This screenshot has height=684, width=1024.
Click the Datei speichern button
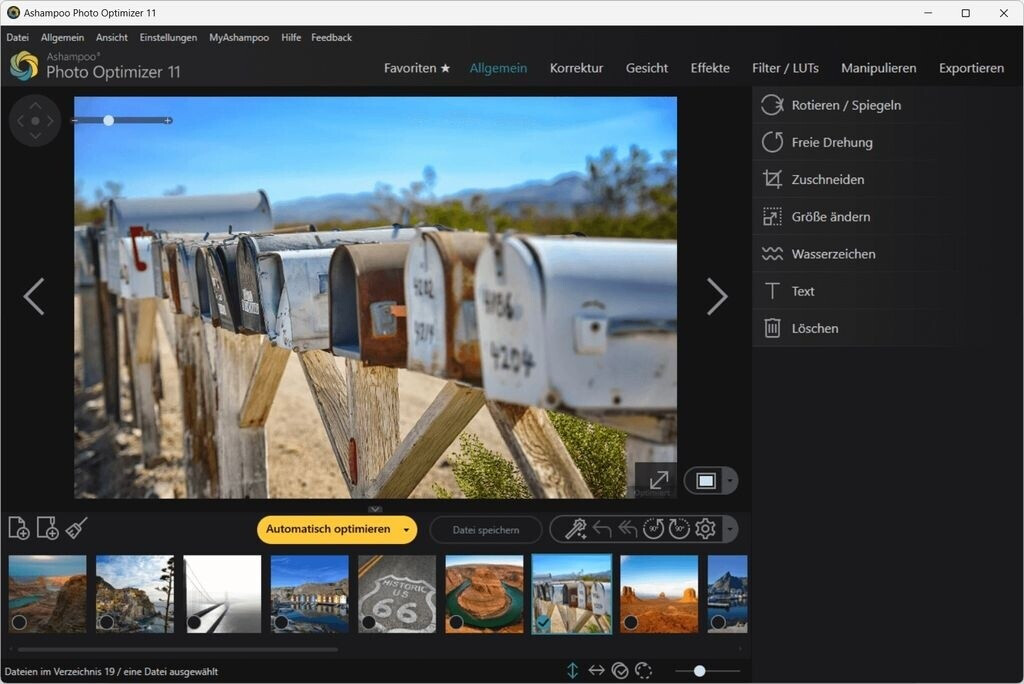tap(485, 529)
